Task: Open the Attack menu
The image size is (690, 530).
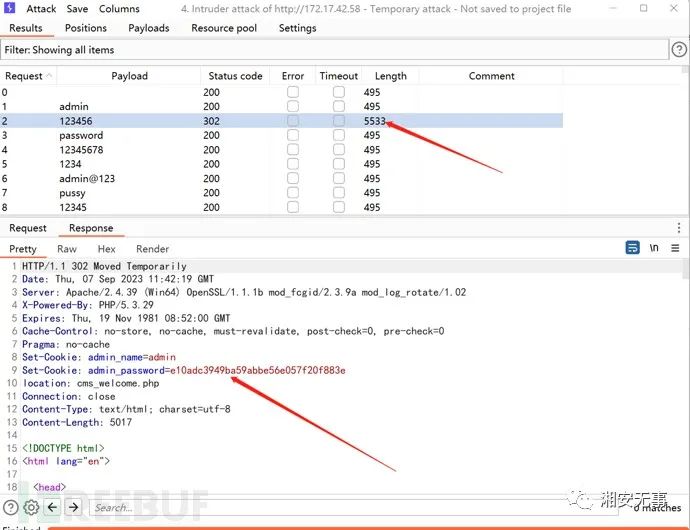Action: click(x=41, y=8)
